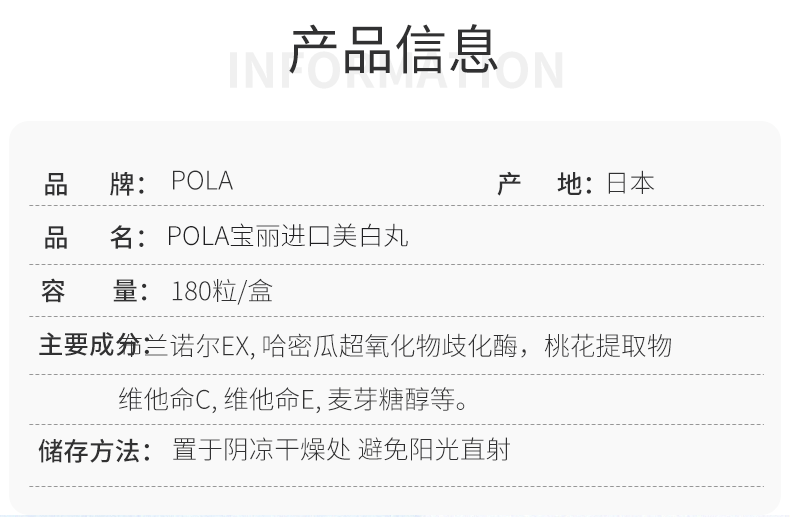Click the ingredient 维他命E
The height and width of the screenshot is (517, 790).
pos(271,400)
